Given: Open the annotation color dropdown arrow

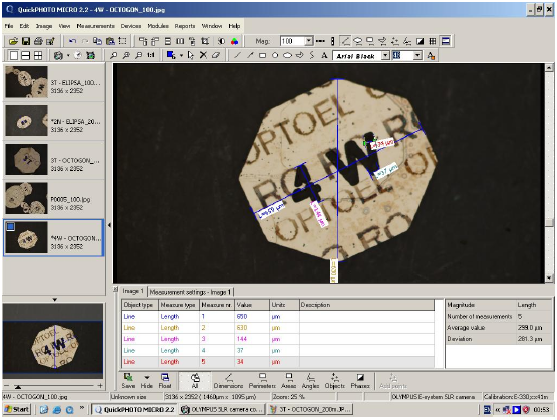Looking at the screenshot, I should (x=181, y=55).
